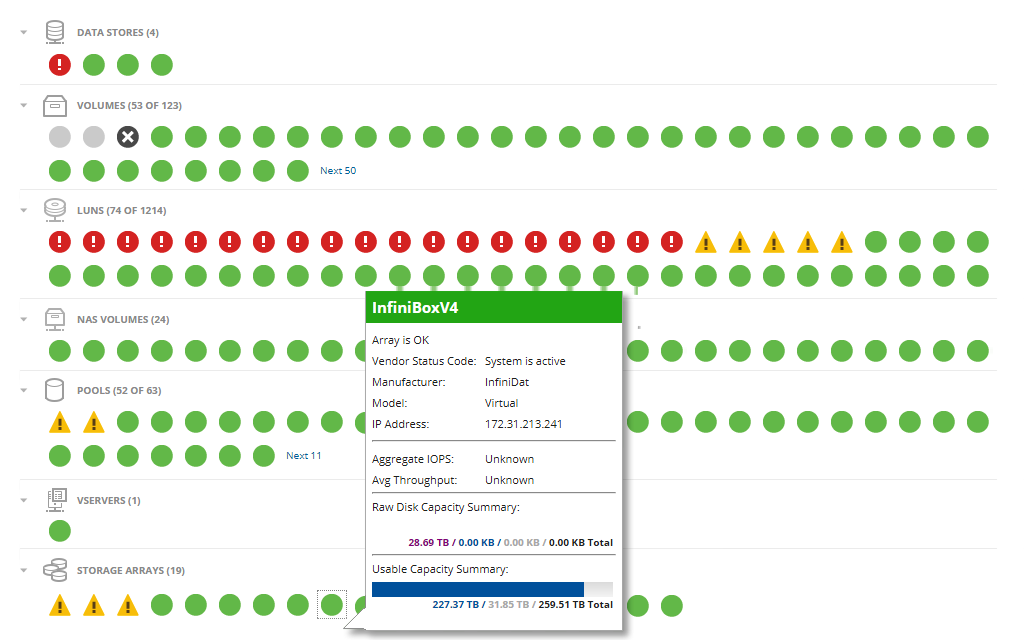The width and height of the screenshot is (1024, 640).
Task: Click a gray unknown-status volume icon
Action: pos(59,137)
